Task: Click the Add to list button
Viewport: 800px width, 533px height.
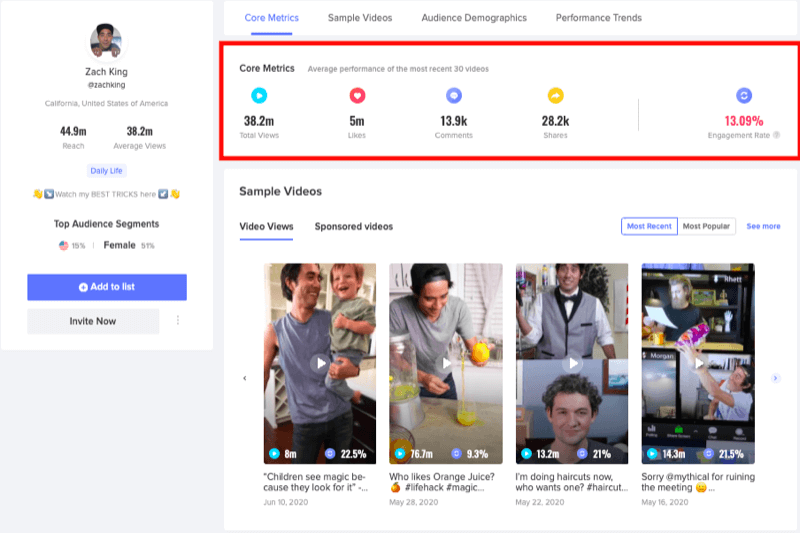Action: pyautogui.click(x=107, y=287)
